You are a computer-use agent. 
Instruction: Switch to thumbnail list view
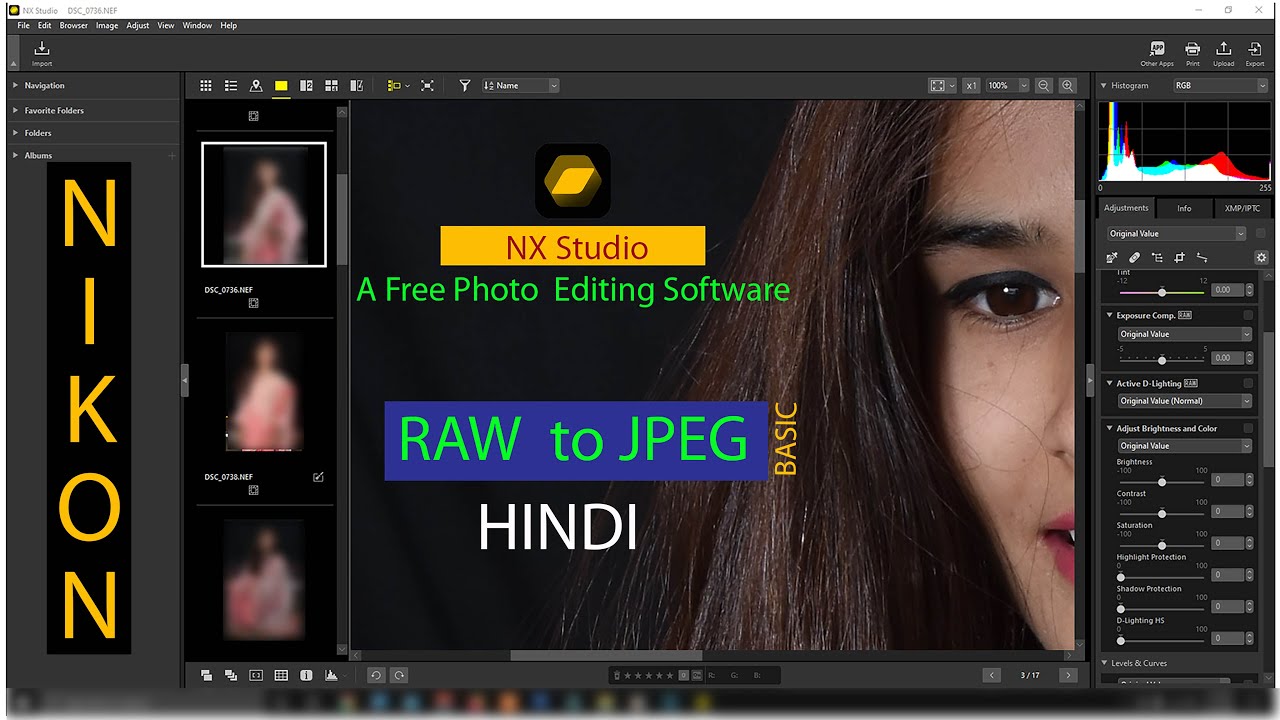point(231,86)
